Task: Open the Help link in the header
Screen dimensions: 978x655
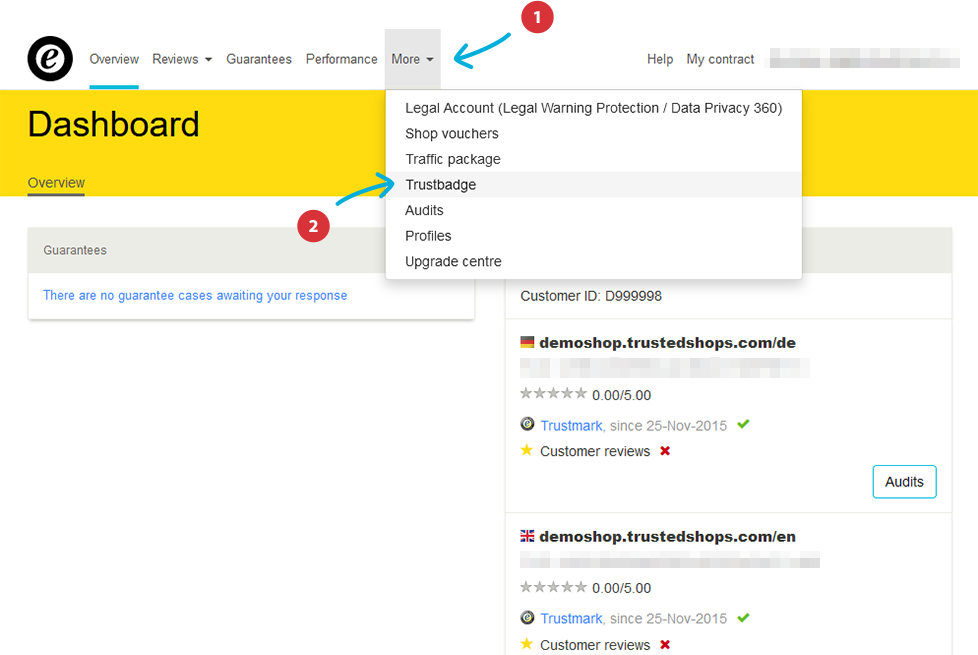Action: (x=660, y=59)
